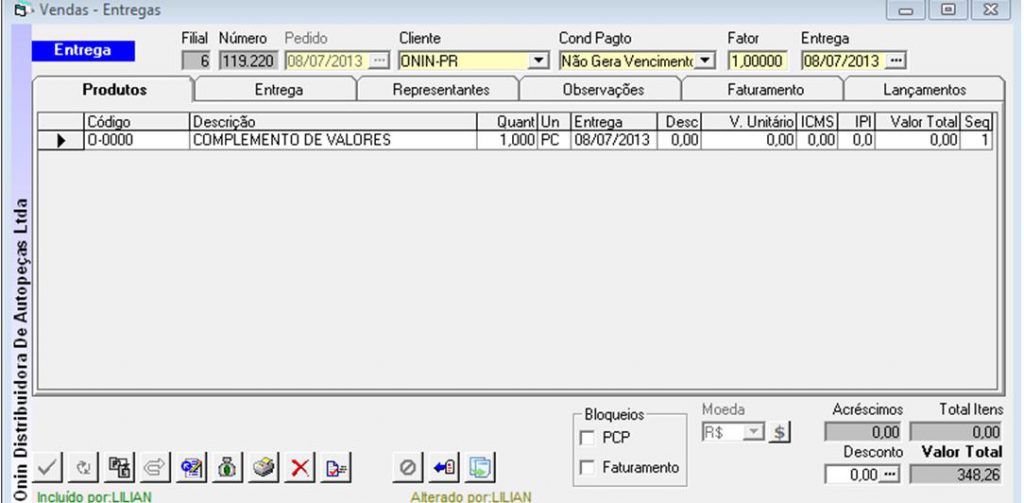The width and height of the screenshot is (1024, 503).
Task: Click the Acréscimos value field
Action: [x=863, y=432]
